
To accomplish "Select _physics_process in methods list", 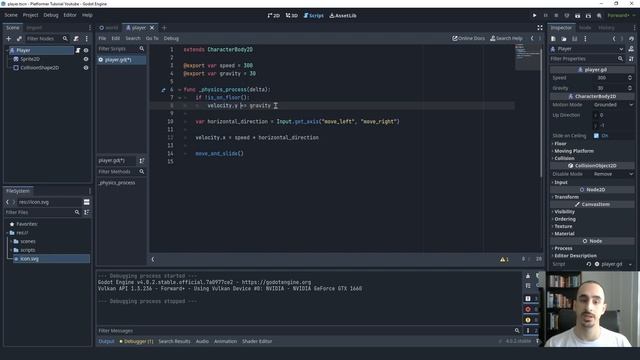I will click(x=117, y=183).
